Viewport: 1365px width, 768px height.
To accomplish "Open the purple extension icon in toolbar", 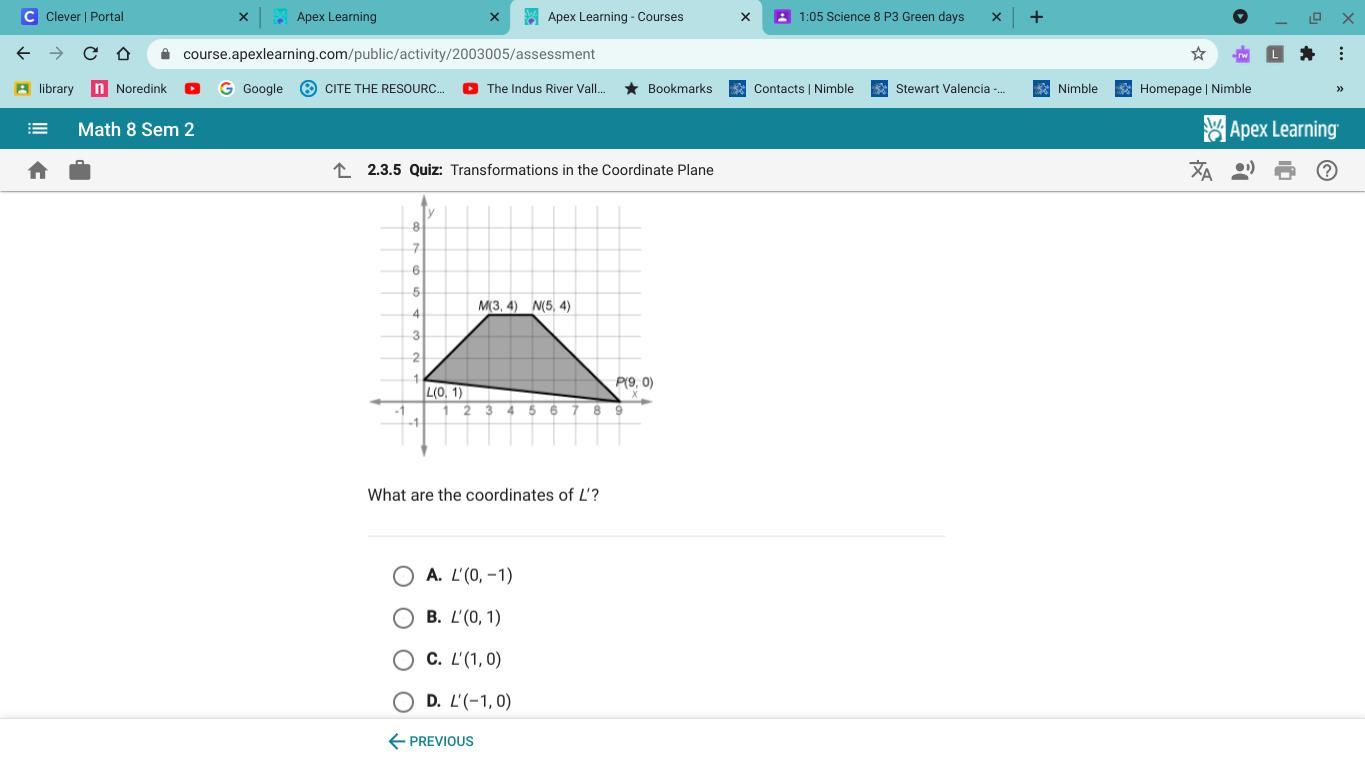I will (1241, 54).
